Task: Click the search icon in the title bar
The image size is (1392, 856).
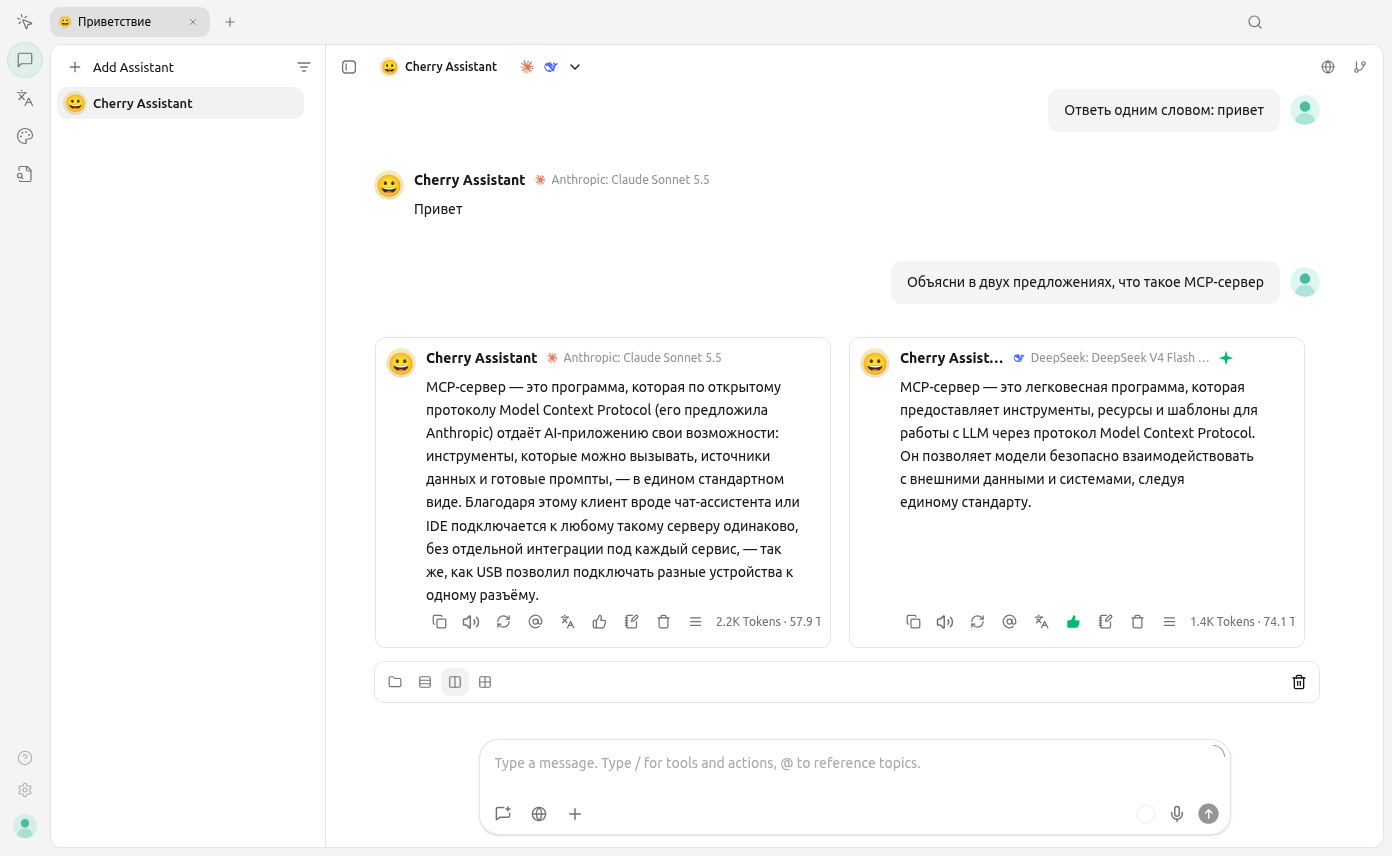Action: [x=1255, y=22]
